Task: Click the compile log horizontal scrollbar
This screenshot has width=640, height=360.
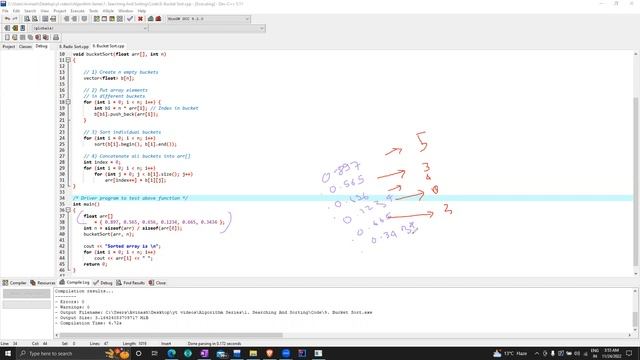Action: 343,335
